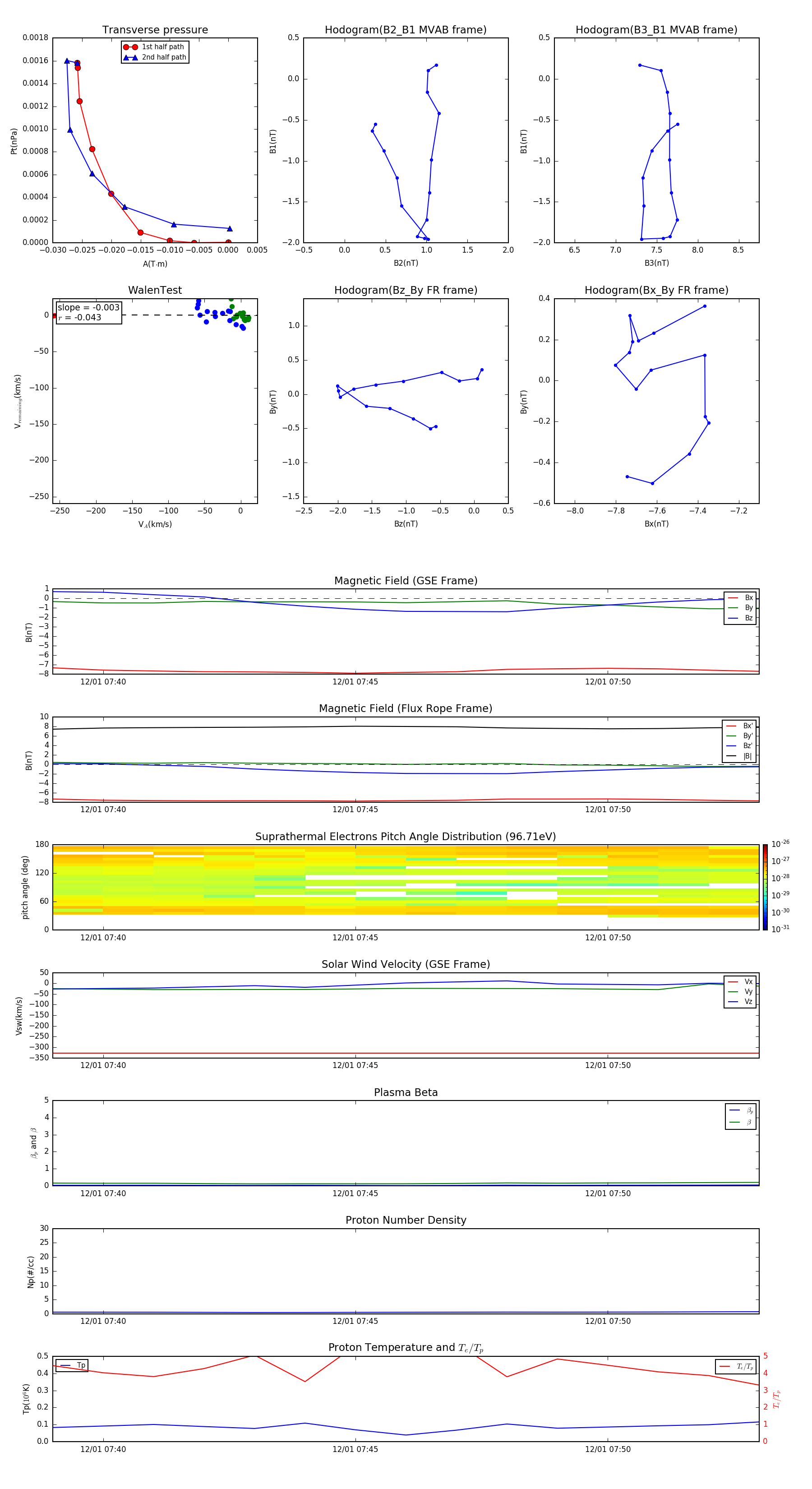The image size is (812, 1489).
Task: Click the Suprathermal Electrons Pitch Angle Distribution title
Action: 406,837
